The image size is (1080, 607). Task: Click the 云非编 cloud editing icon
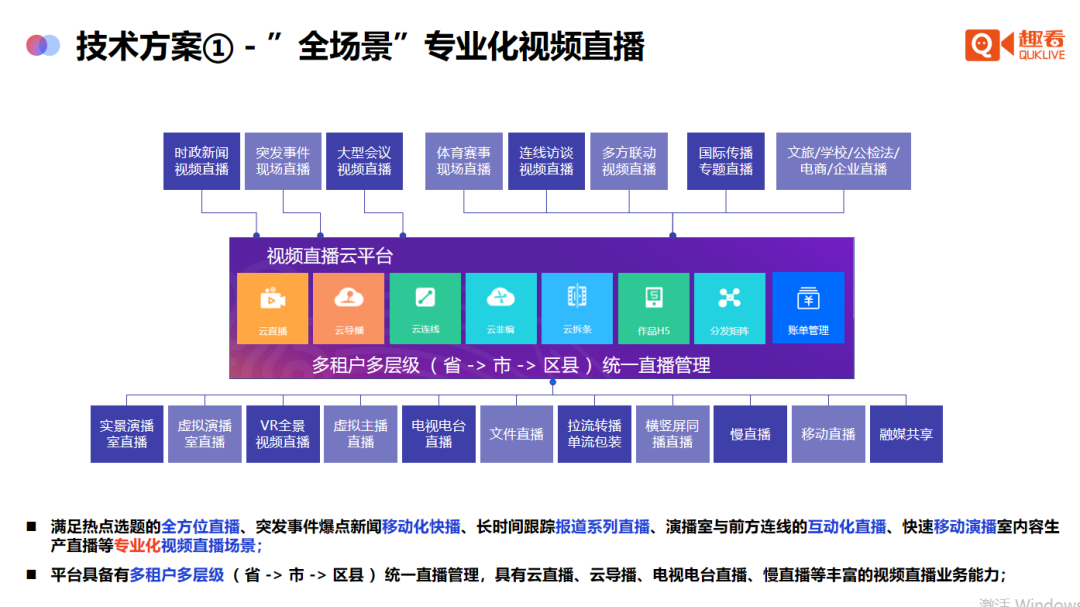click(x=500, y=307)
